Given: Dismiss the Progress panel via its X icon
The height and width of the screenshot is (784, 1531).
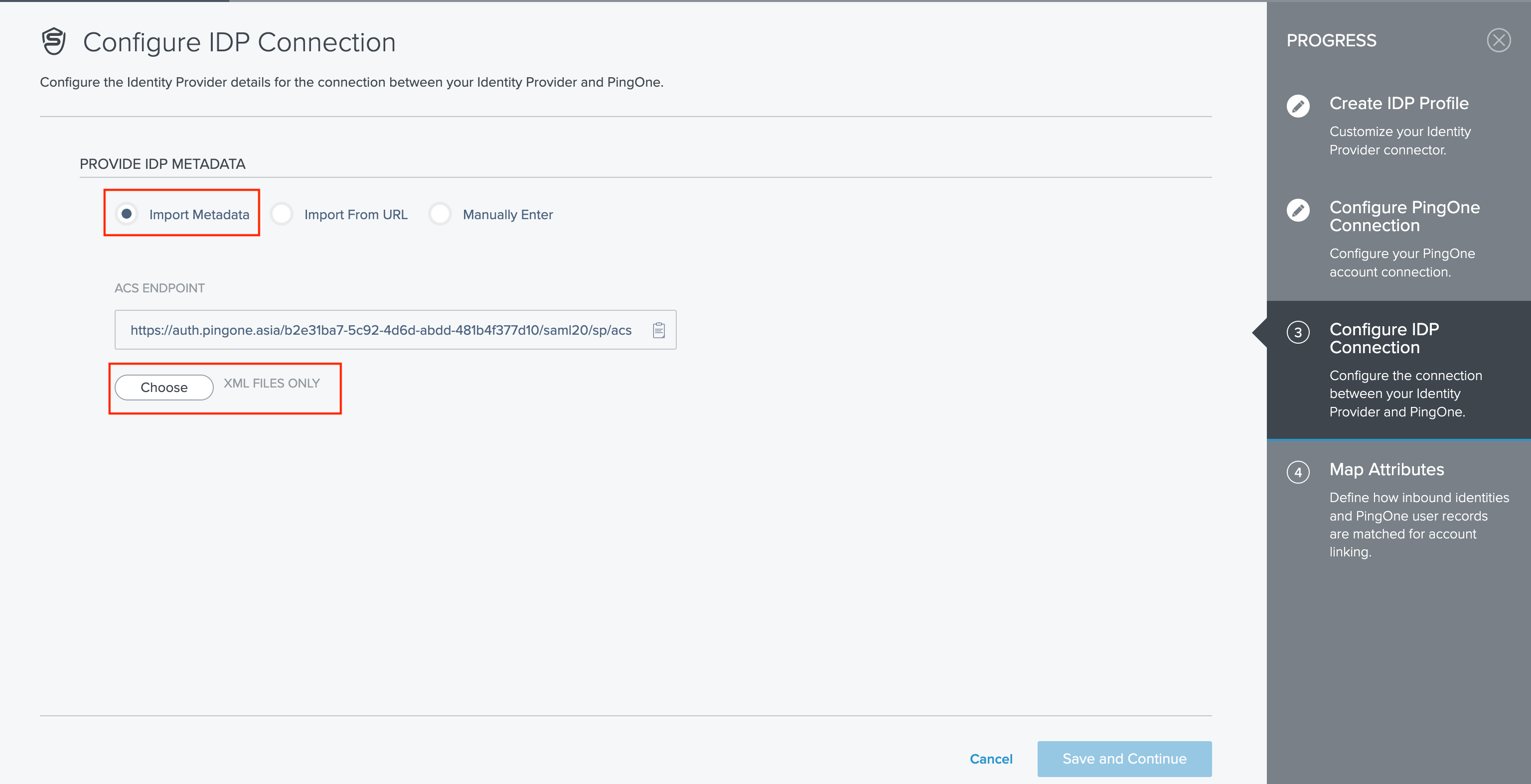Looking at the screenshot, I should click(1499, 40).
